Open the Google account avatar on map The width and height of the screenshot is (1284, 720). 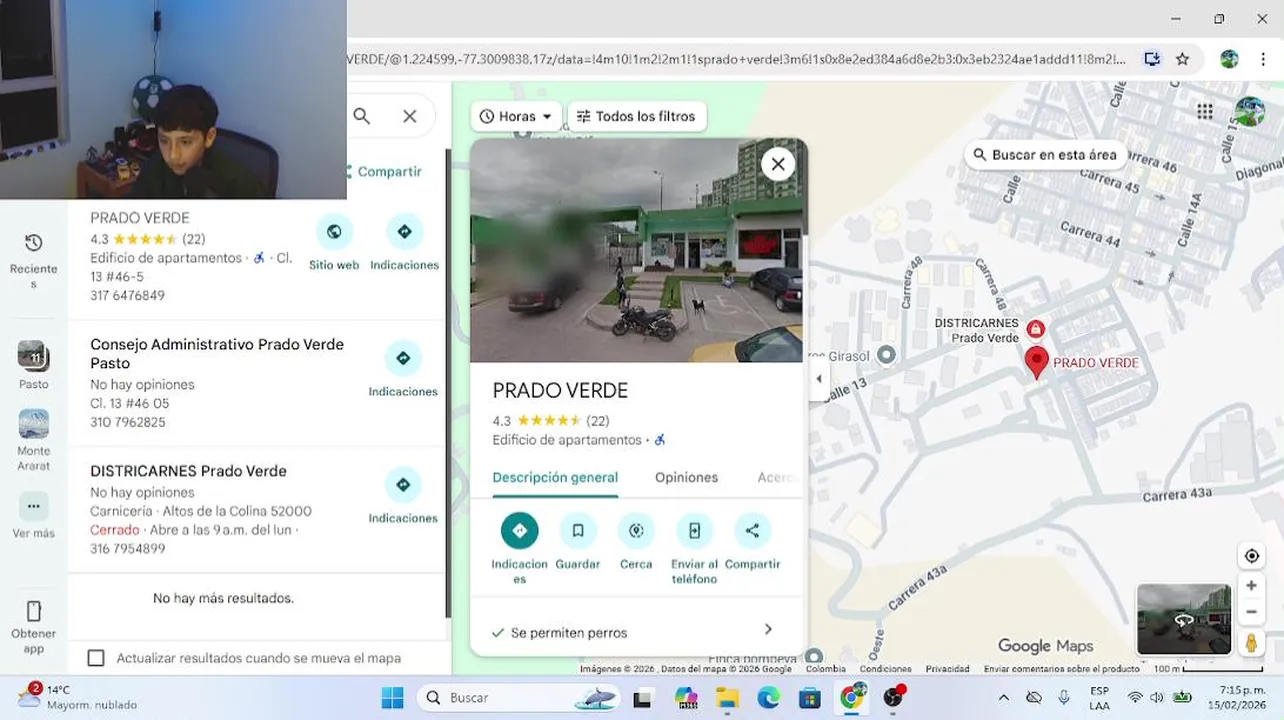[x=1250, y=112]
